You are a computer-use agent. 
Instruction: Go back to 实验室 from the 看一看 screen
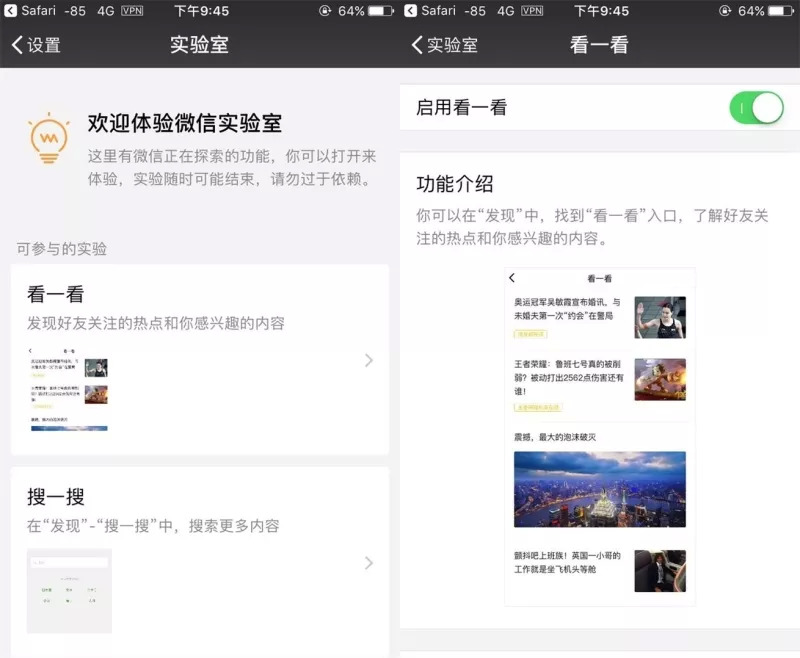coord(444,45)
